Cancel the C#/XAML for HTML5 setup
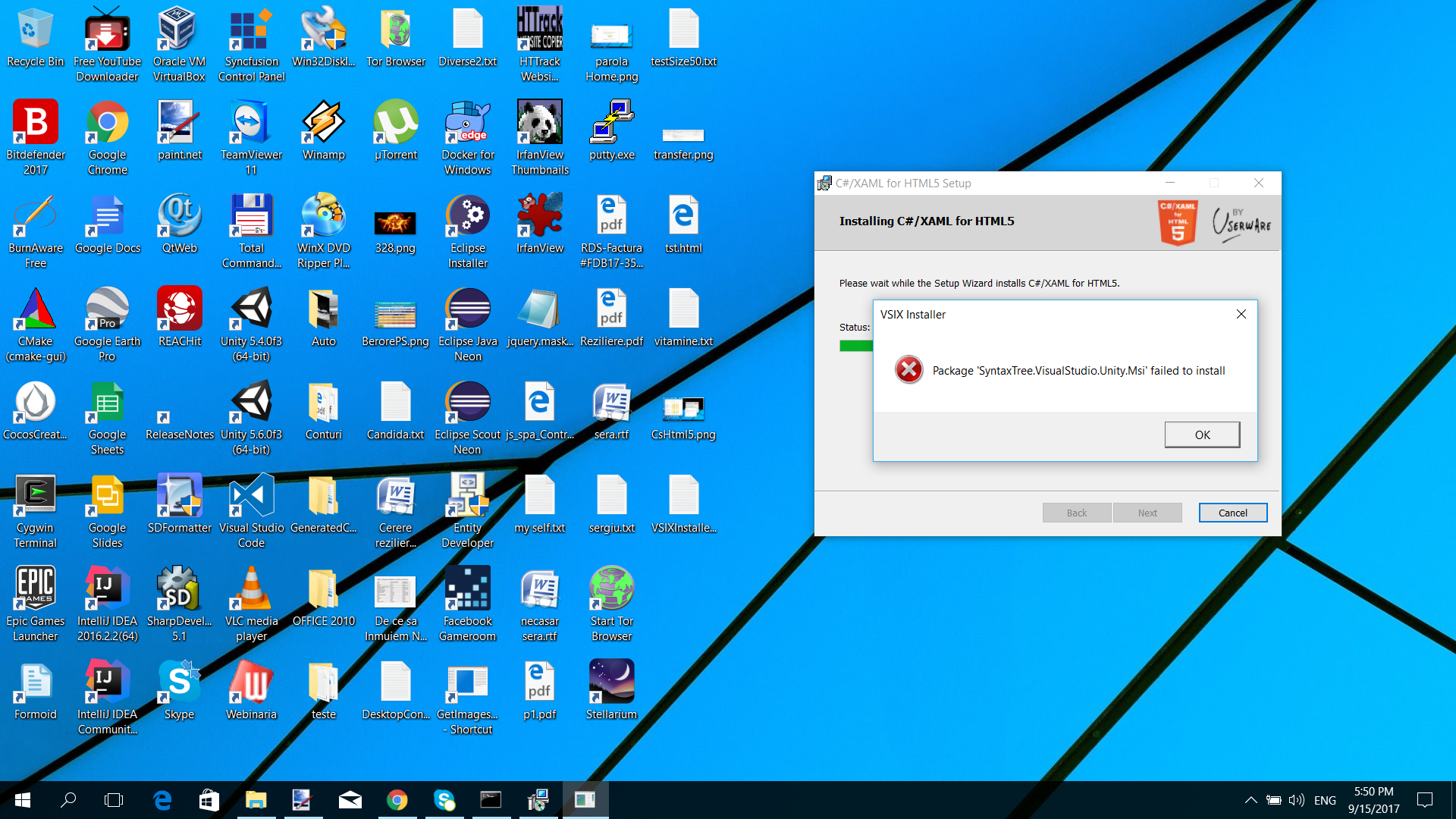 click(1232, 513)
